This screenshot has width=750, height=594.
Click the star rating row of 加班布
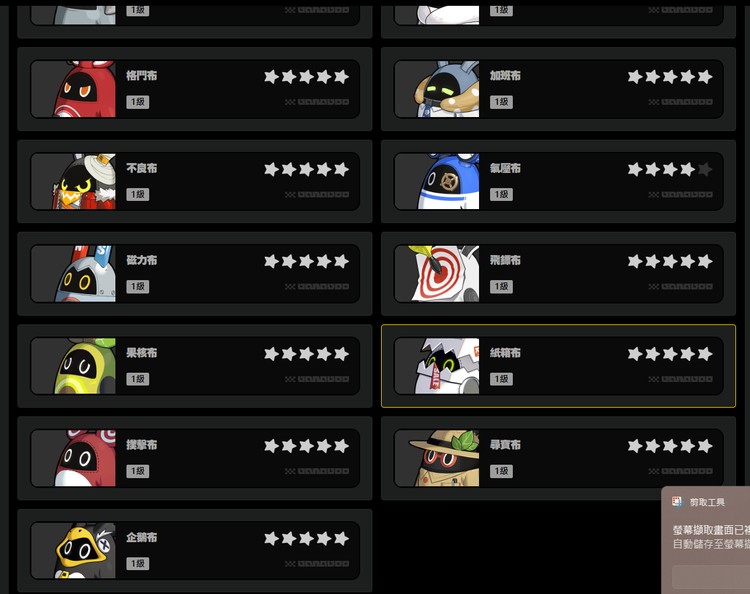tap(670, 77)
